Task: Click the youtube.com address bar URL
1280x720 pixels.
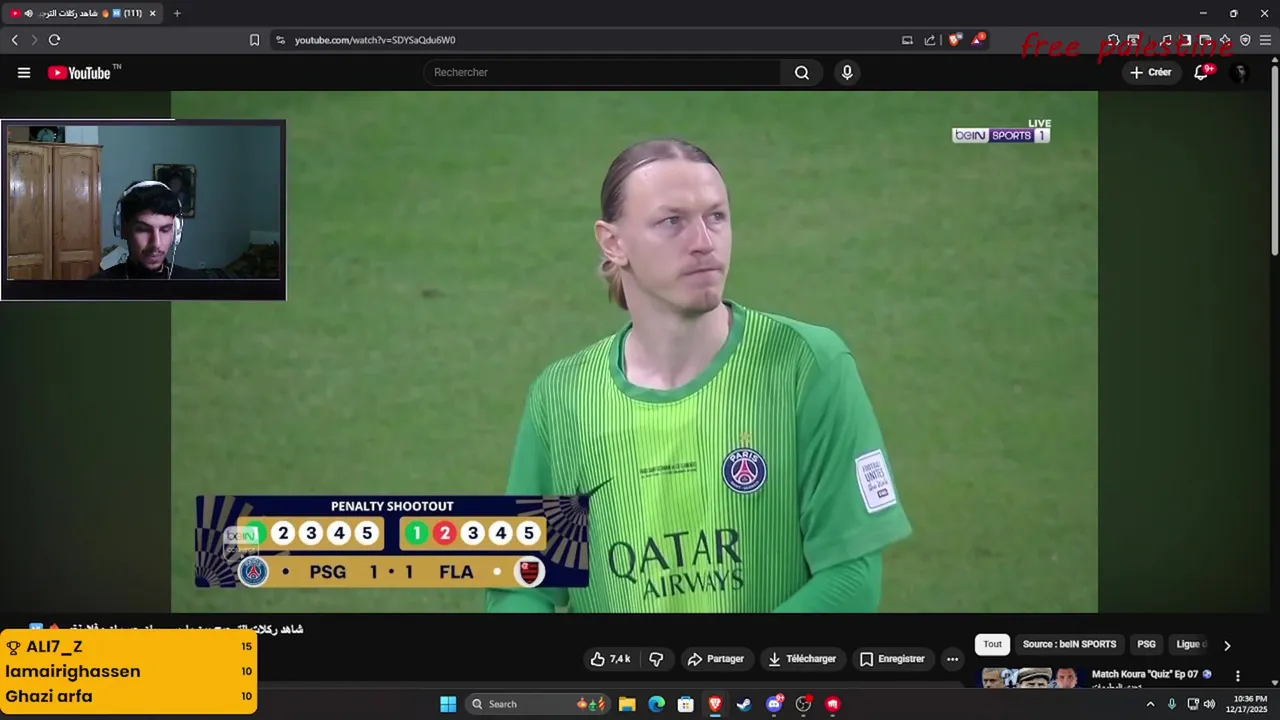Action: [x=375, y=40]
